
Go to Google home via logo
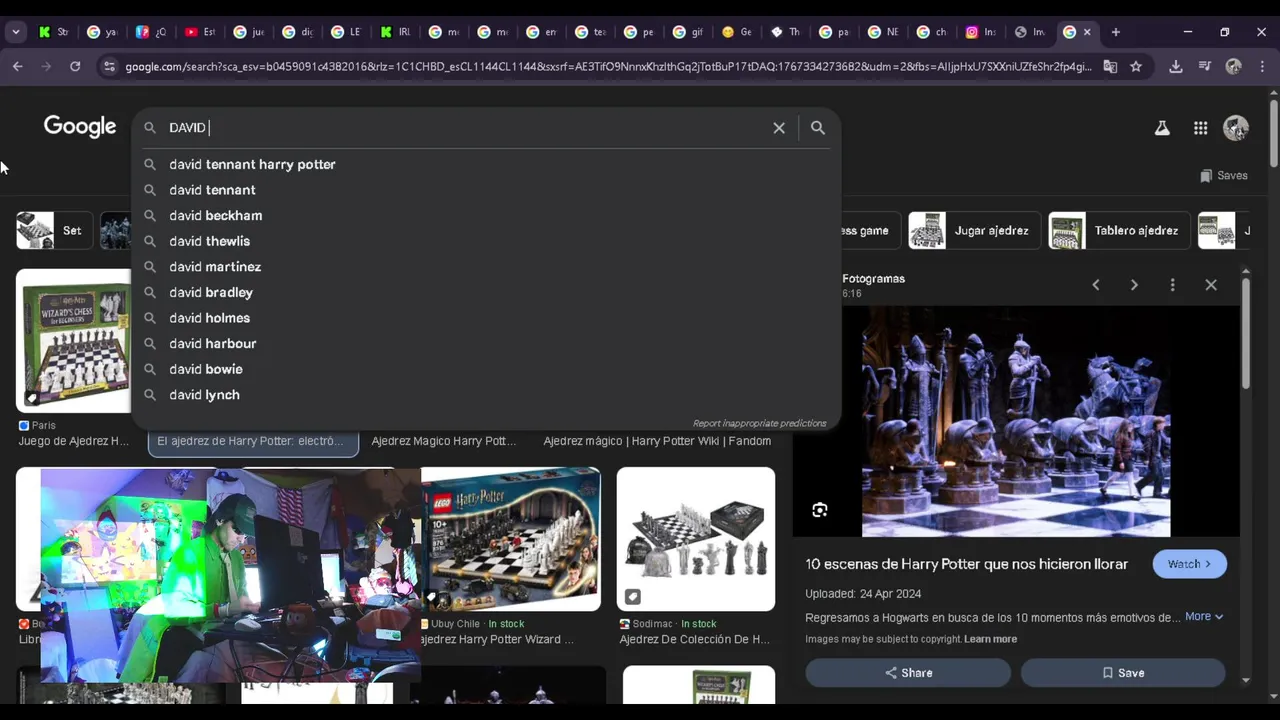pyautogui.click(x=80, y=127)
